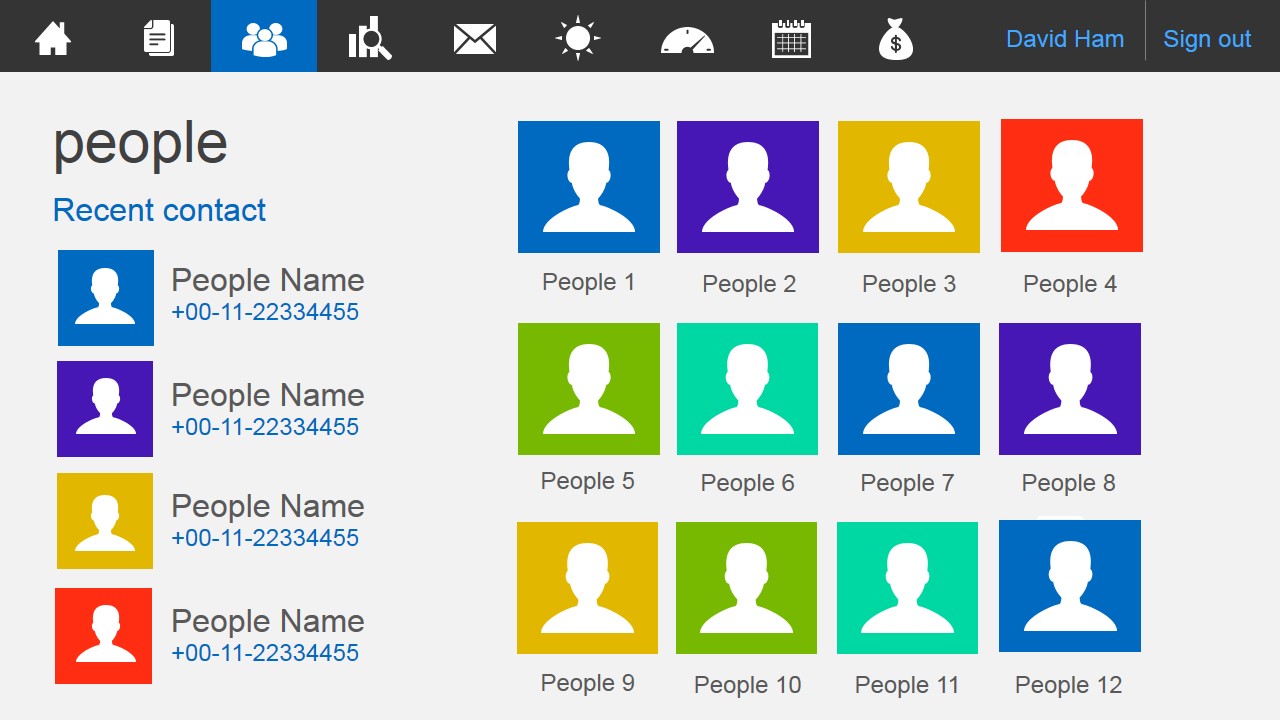Go to the Home icon in navbar
Image resolution: width=1280 pixels, height=720 pixels.
coord(53,38)
